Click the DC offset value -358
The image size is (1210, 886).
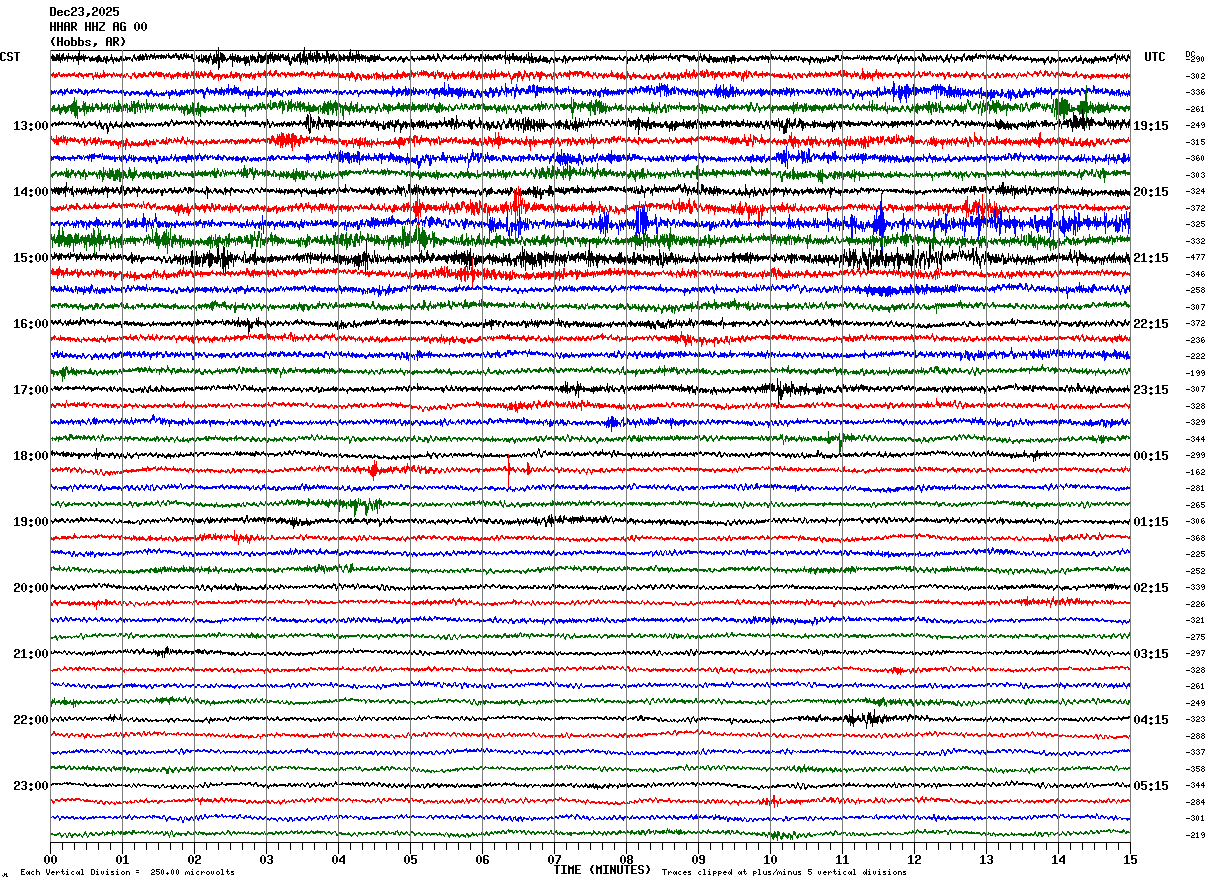tap(1195, 769)
